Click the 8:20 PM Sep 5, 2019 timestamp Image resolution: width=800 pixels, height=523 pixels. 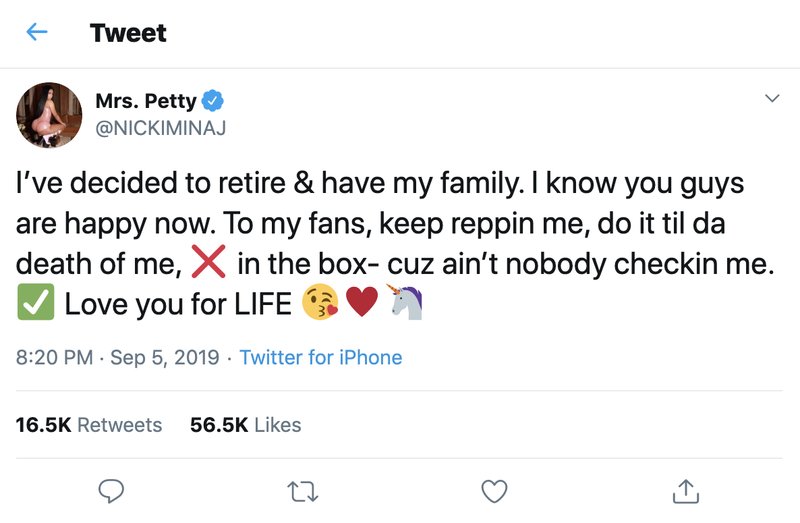(x=120, y=357)
